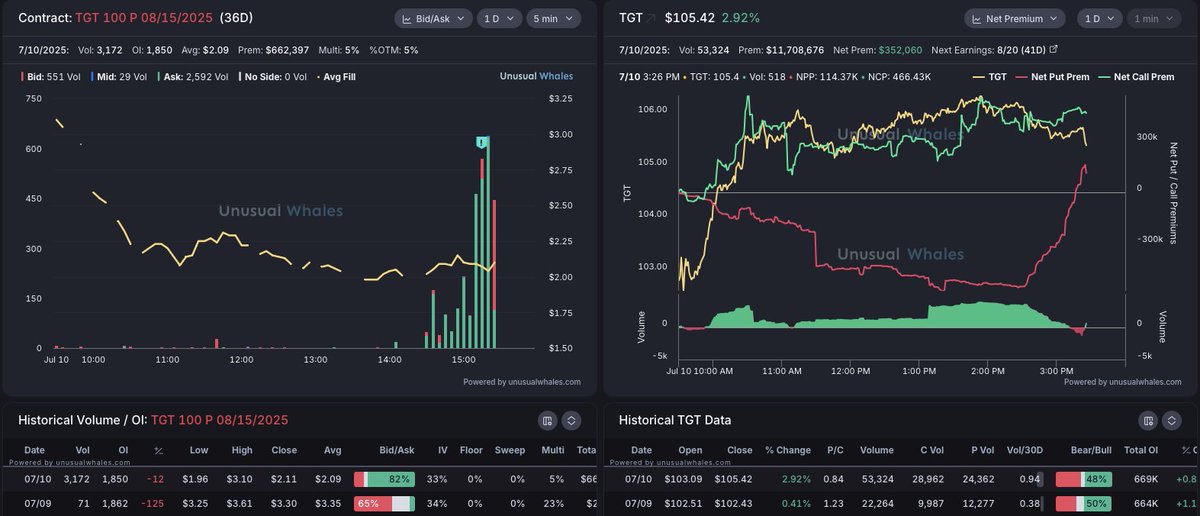Screen dimensions: 1200x516
Task: Toggle the No Side volume legend series
Action: click(x=271, y=76)
